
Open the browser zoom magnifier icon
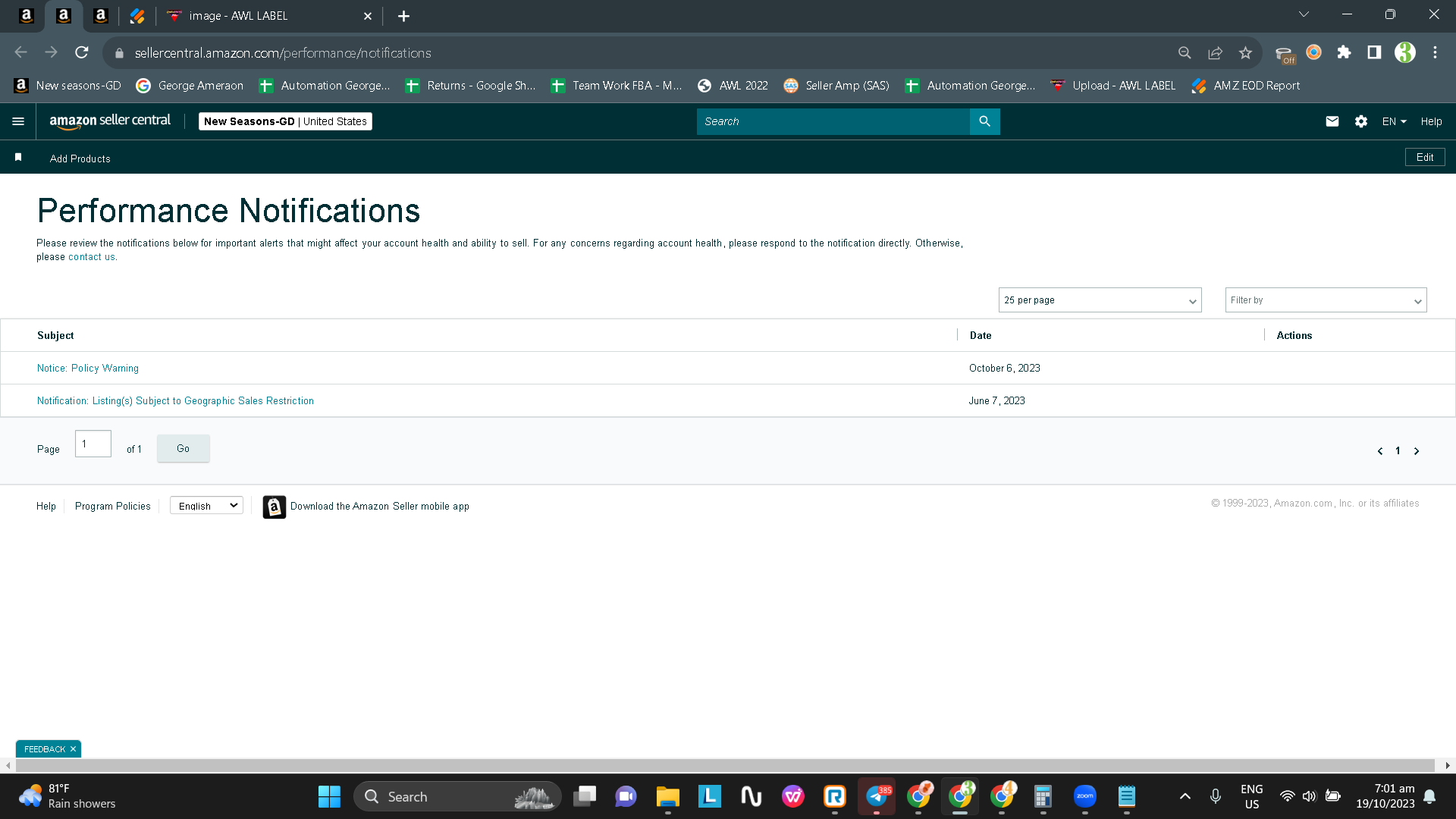1185,52
